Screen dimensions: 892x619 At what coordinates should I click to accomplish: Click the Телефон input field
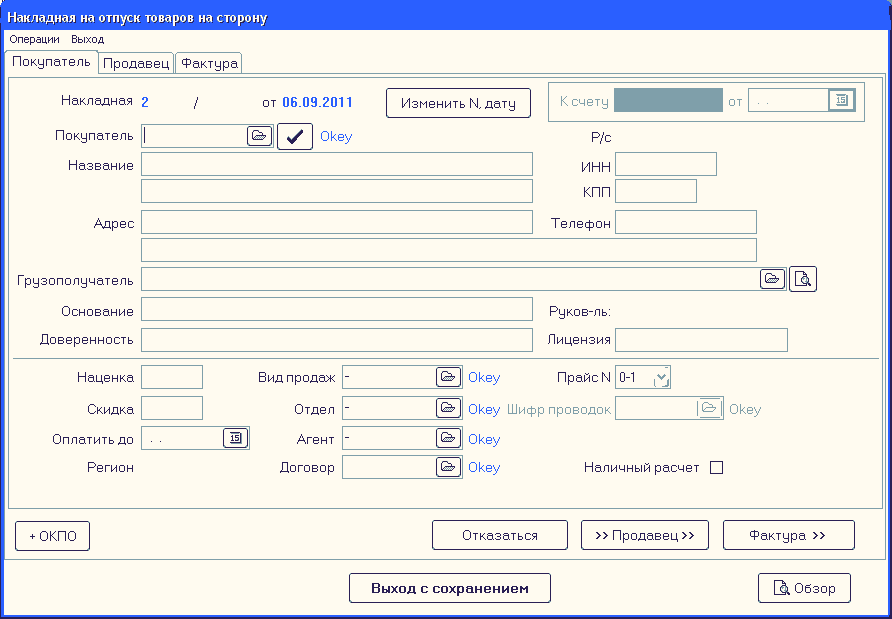(685, 222)
